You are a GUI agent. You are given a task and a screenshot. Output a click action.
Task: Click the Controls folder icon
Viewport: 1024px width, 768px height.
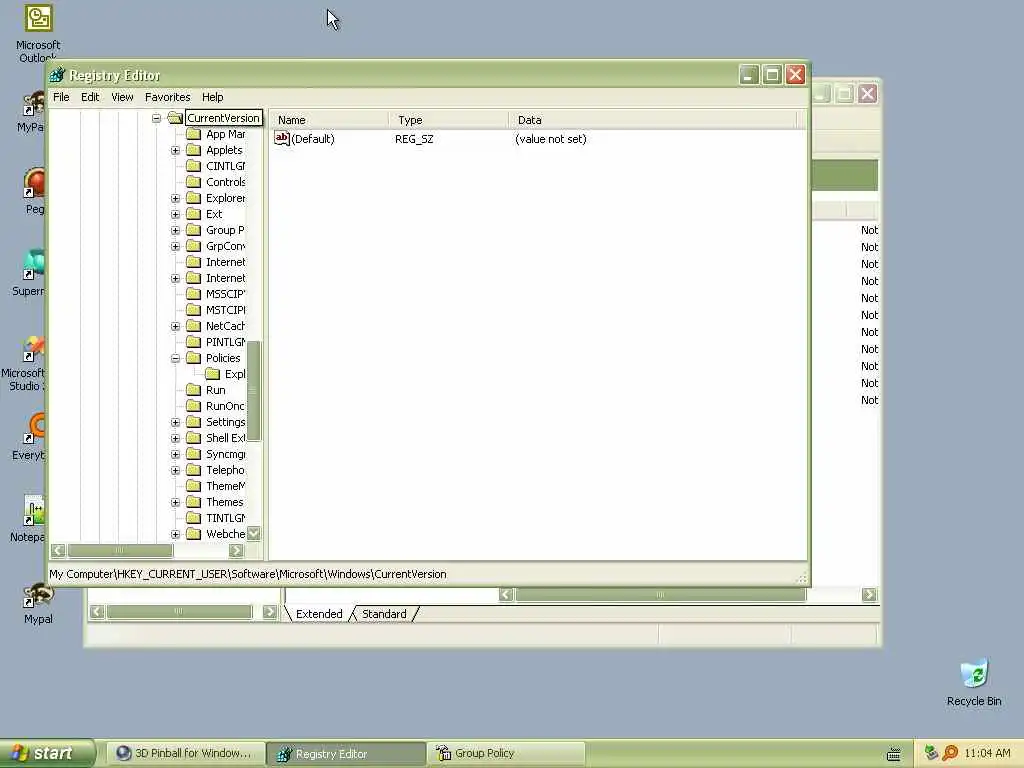(193, 182)
